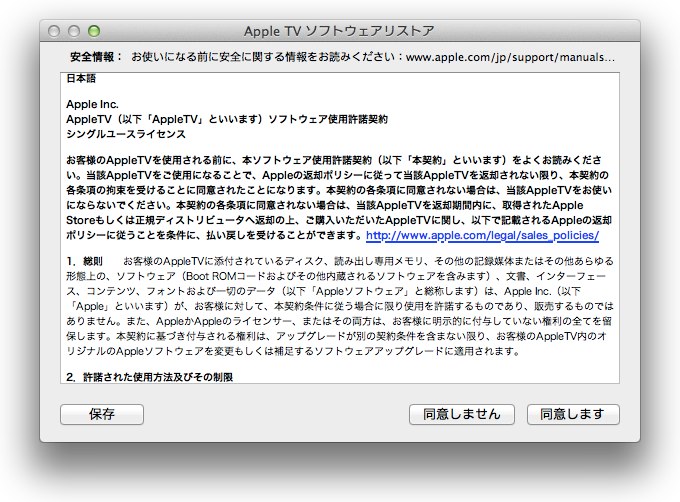
Task: Open the apple.com/legal/sales_policies link
Action: pyautogui.click(x=482, y=235)
